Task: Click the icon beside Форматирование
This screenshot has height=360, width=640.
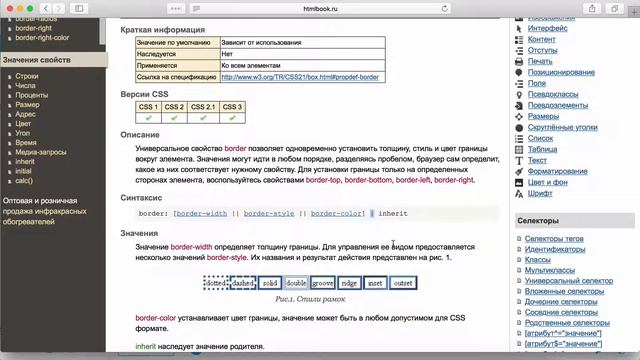Action: [519, 172]
